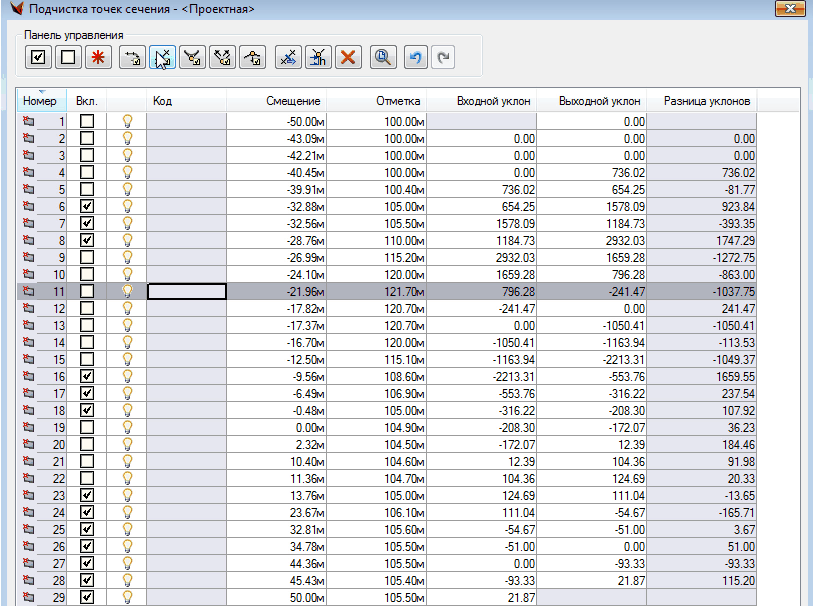Click the uncheck-all points toolbar icon
Image resolution: width=813 pixels, height=606 pixels.
68,58
